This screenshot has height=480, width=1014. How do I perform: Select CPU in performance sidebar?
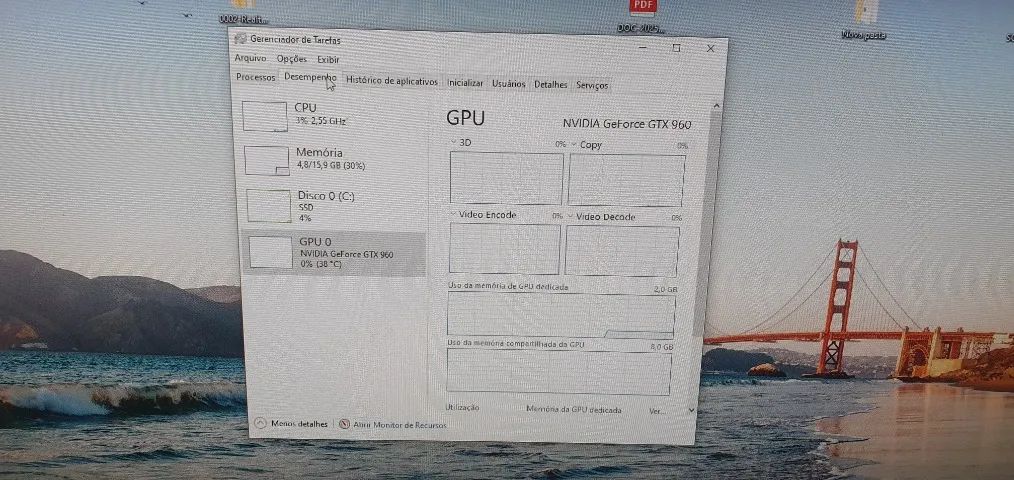coord(332,115)
